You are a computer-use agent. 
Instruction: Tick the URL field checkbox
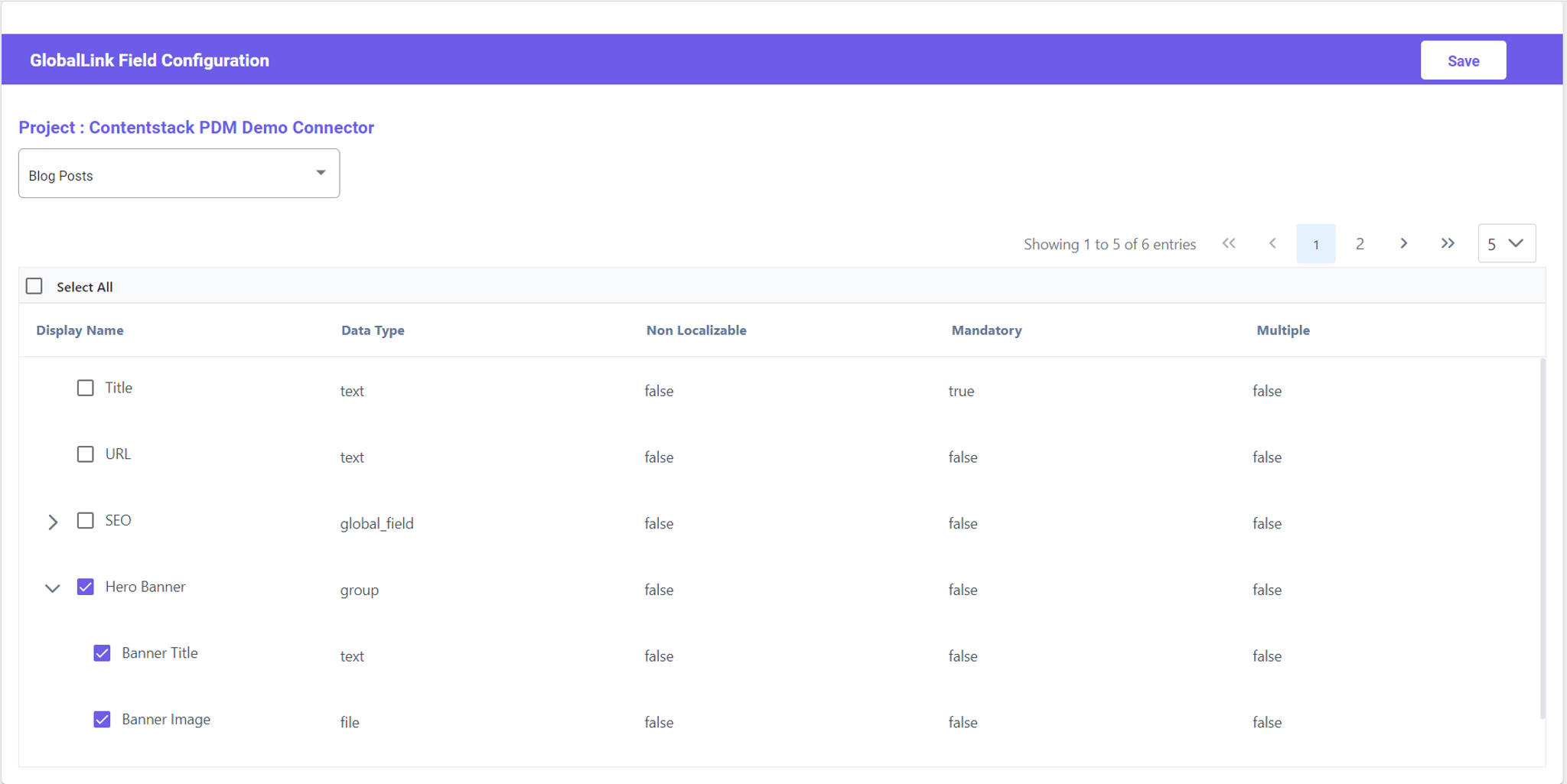[86, 454]
